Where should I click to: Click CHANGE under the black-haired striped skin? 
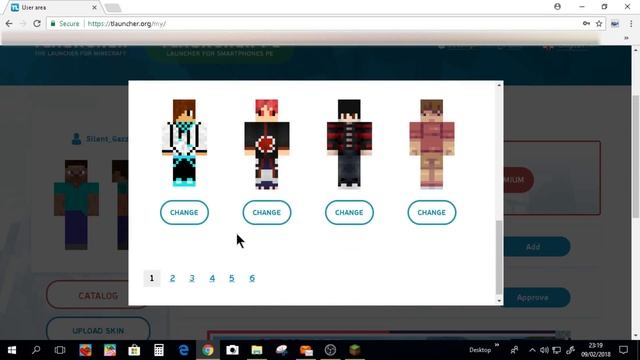pos(349,212)
